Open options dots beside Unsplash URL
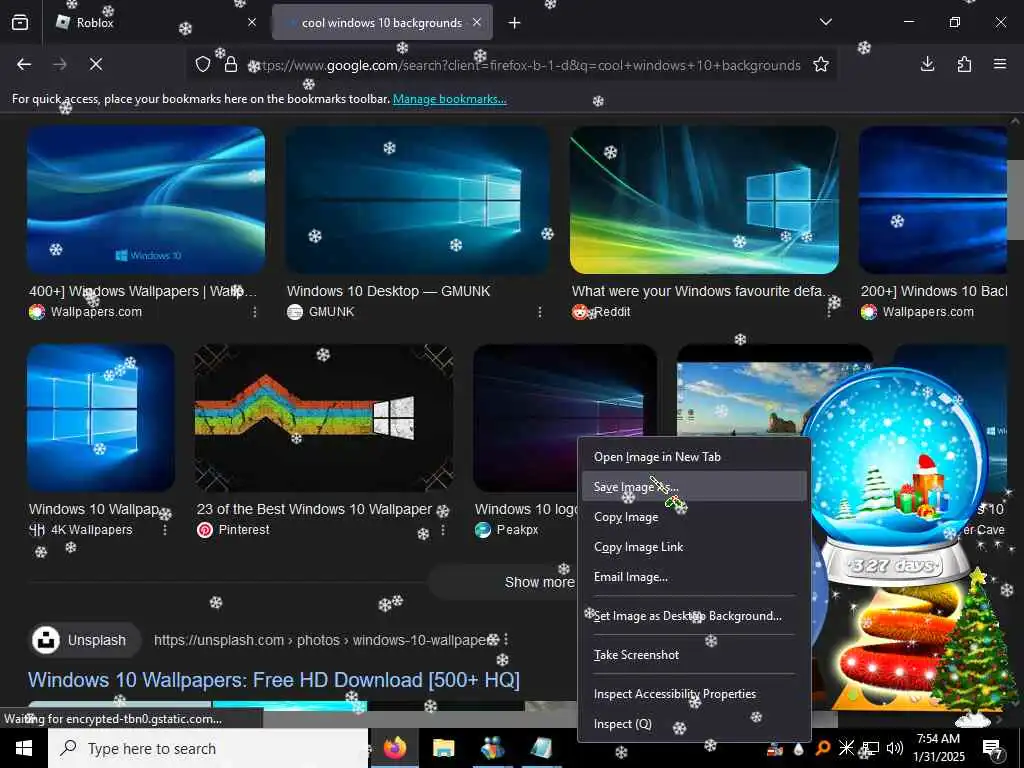The image size is (1024, 768). 506,640
